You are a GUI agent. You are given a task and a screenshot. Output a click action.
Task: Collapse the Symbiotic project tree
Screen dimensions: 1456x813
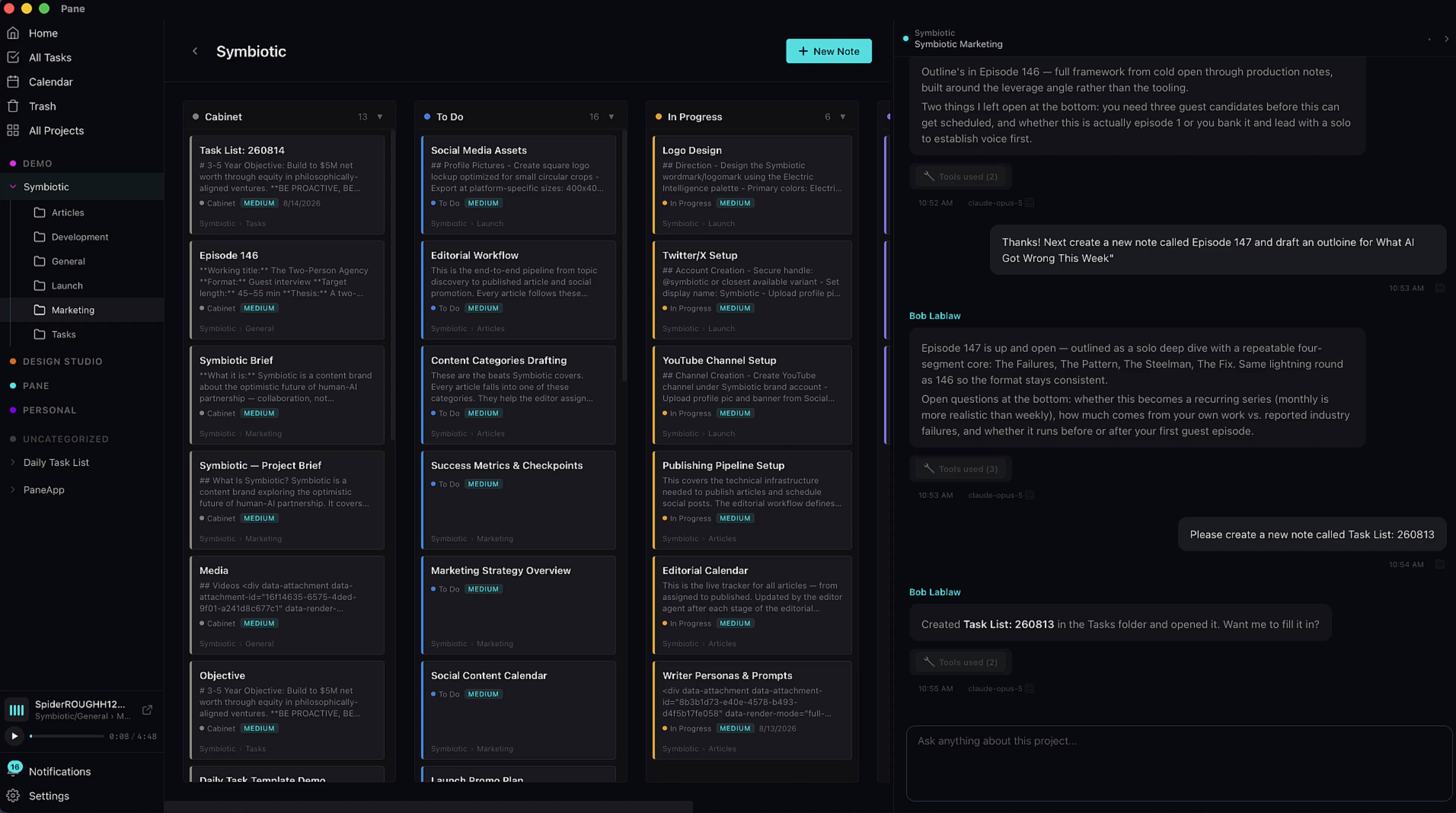pyautogui.click(x=13, y=187)
